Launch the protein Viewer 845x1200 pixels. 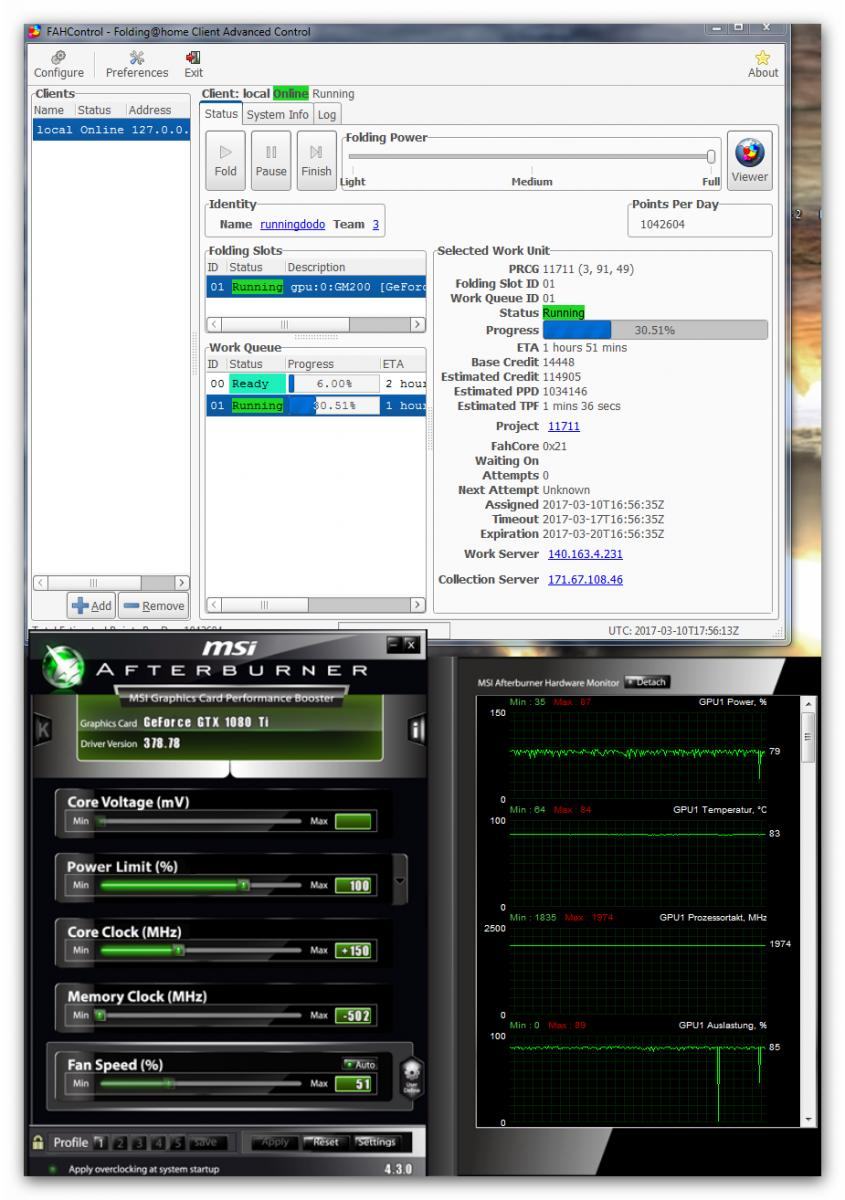(x=750, y=160)
